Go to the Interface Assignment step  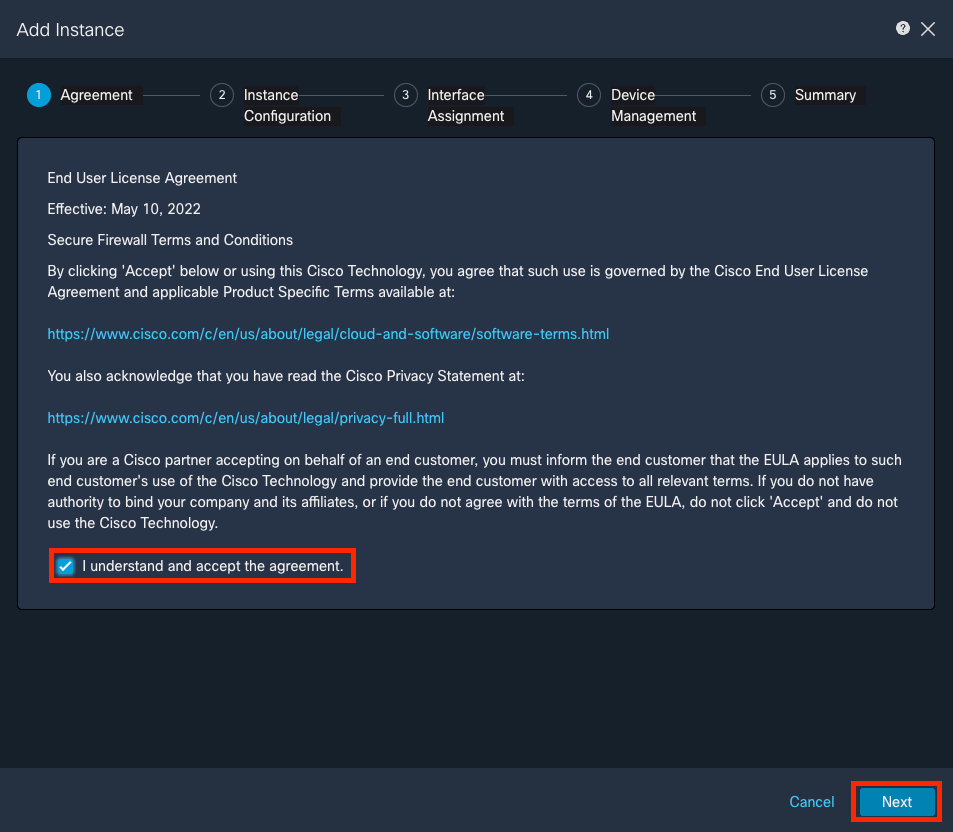point(466,105)
